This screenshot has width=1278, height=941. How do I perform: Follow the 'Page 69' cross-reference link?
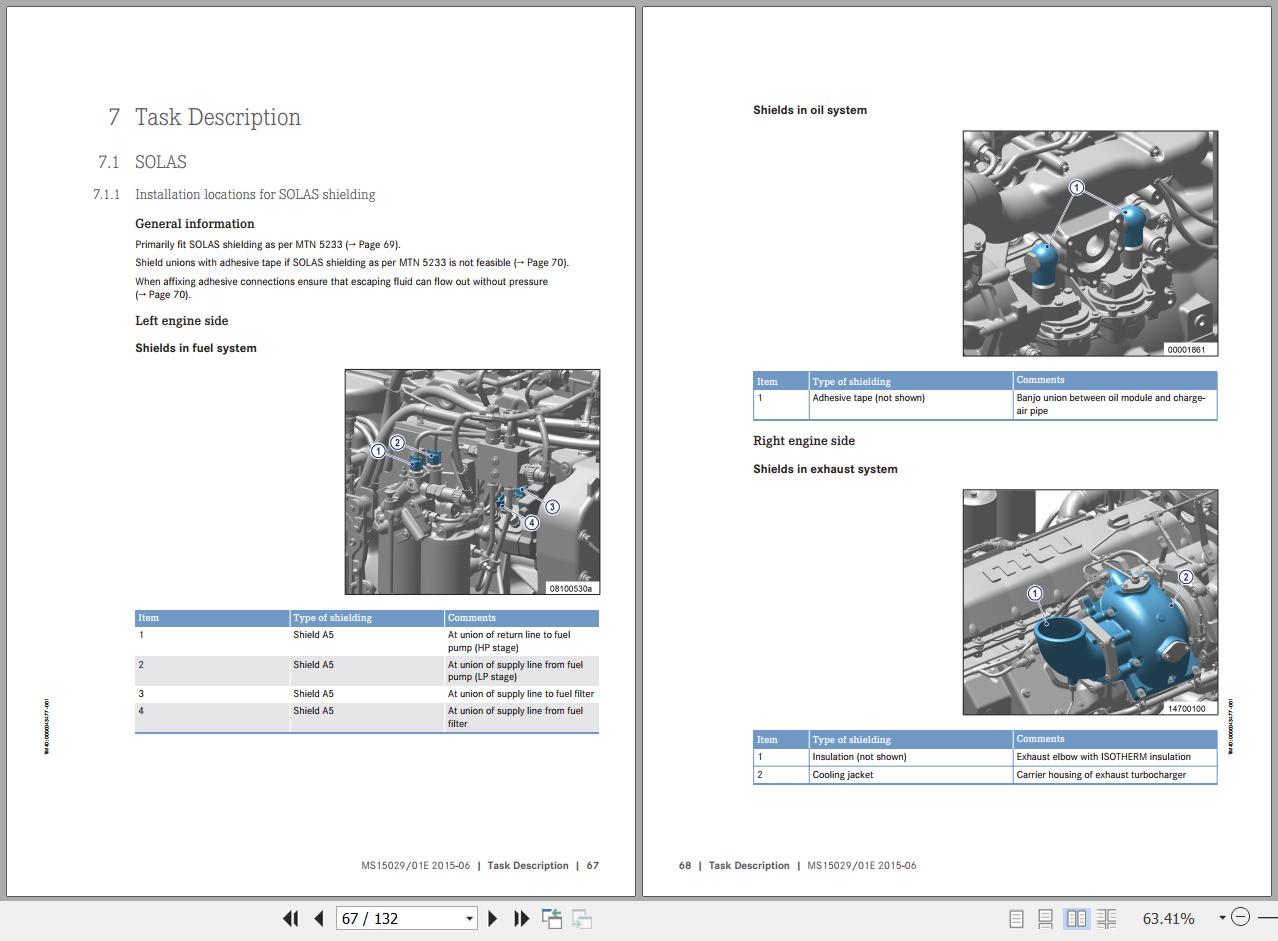coord(375,244)
